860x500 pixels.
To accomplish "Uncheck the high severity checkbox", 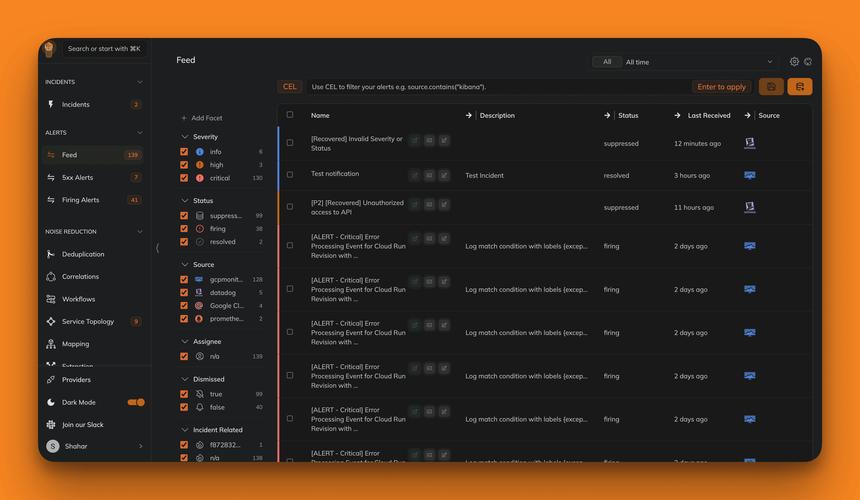I will click(x=184, y=164).
